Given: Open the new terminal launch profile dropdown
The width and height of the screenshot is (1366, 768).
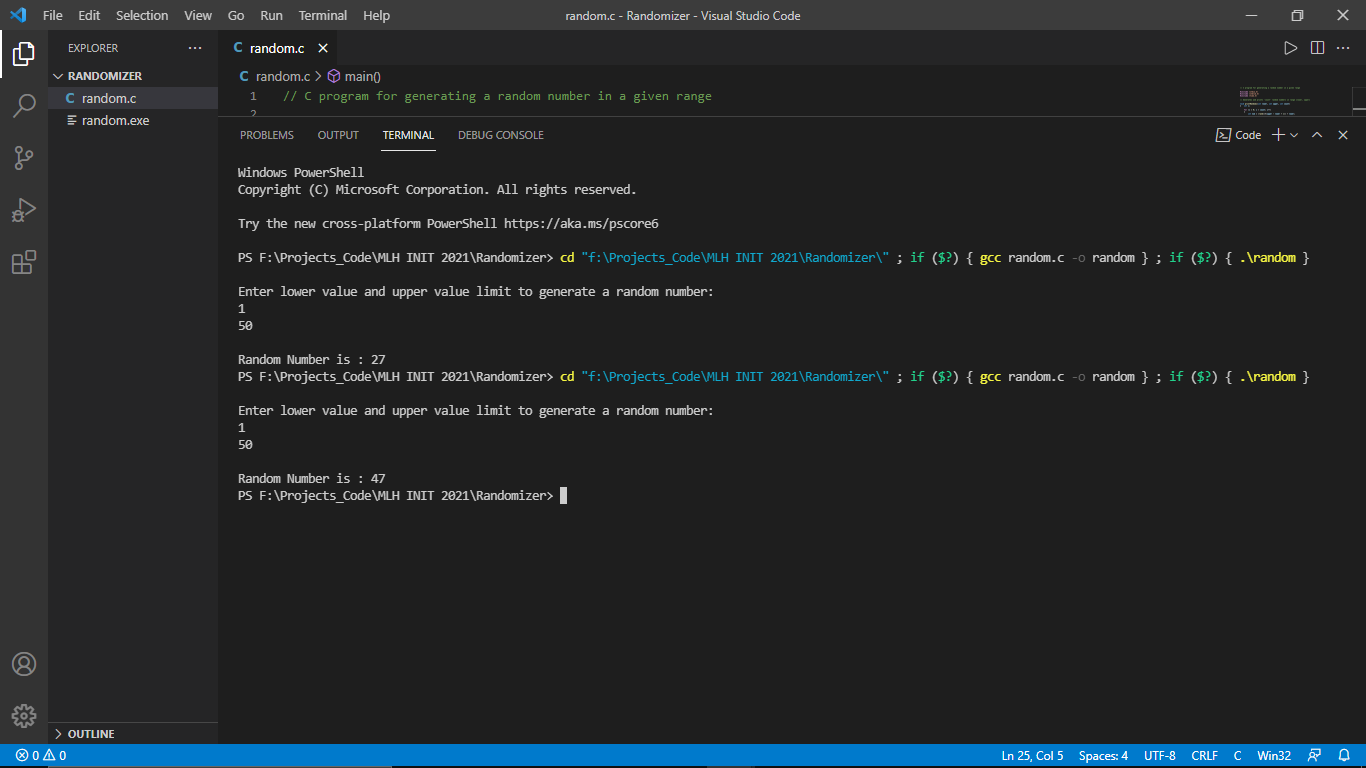Looking at the screenshot, I should 1294,135.
